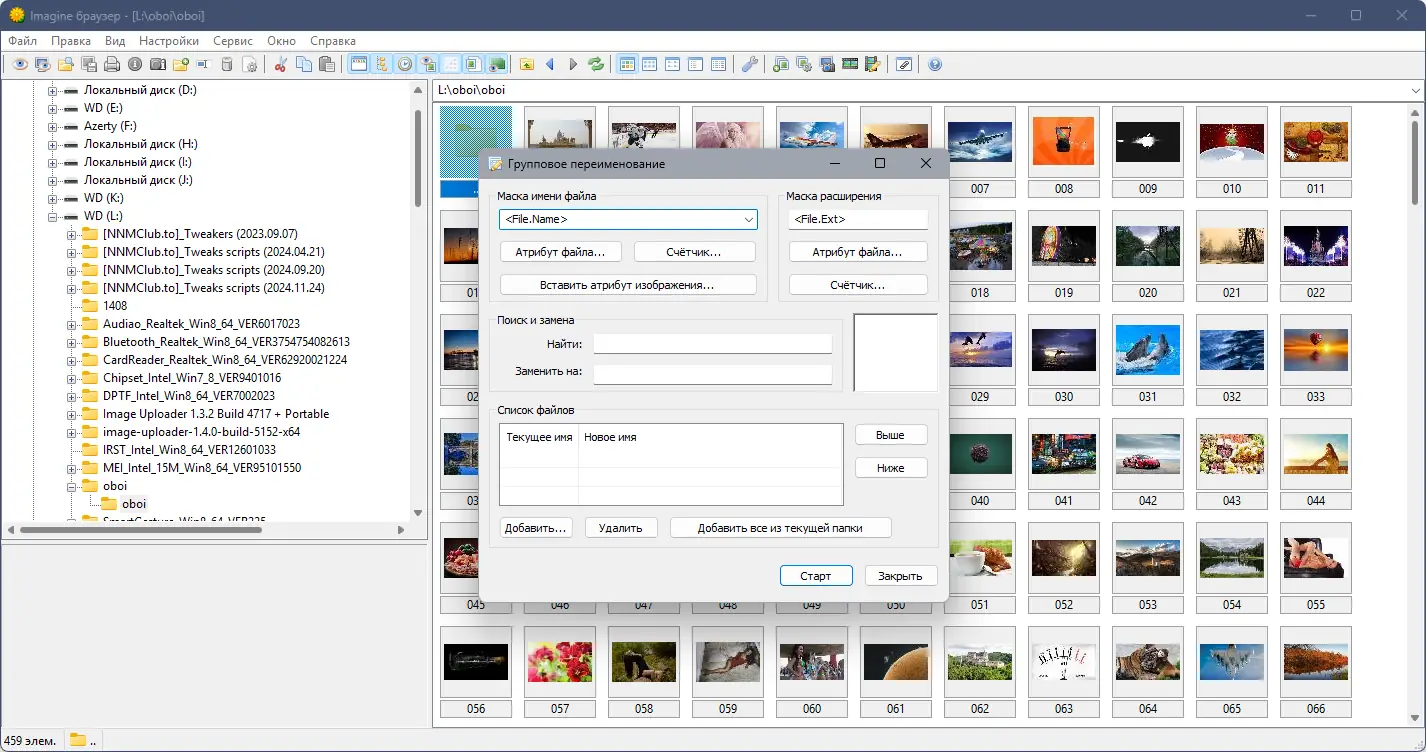Open the Сервис menu
The width and height of the screenshot is (1426, 752).
tap(233, 41)
